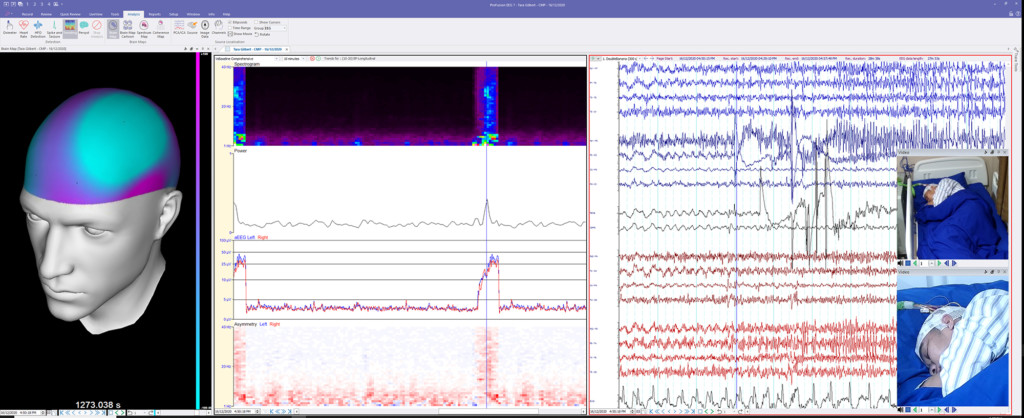Select the Heart Rate detection icon
The height and width of the screenshot is (418, 1024).
24,27
